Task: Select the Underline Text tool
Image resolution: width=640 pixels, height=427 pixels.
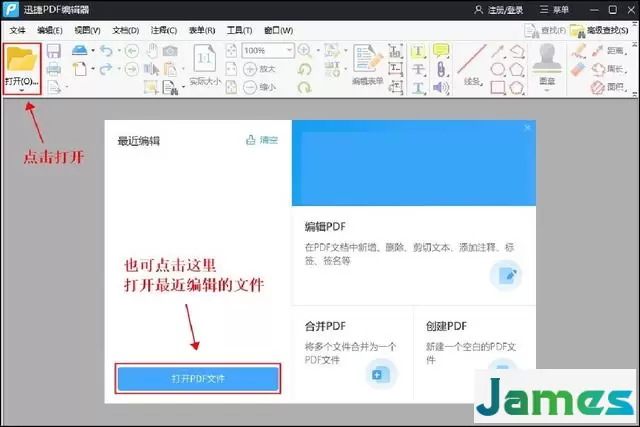Action: 418,87
